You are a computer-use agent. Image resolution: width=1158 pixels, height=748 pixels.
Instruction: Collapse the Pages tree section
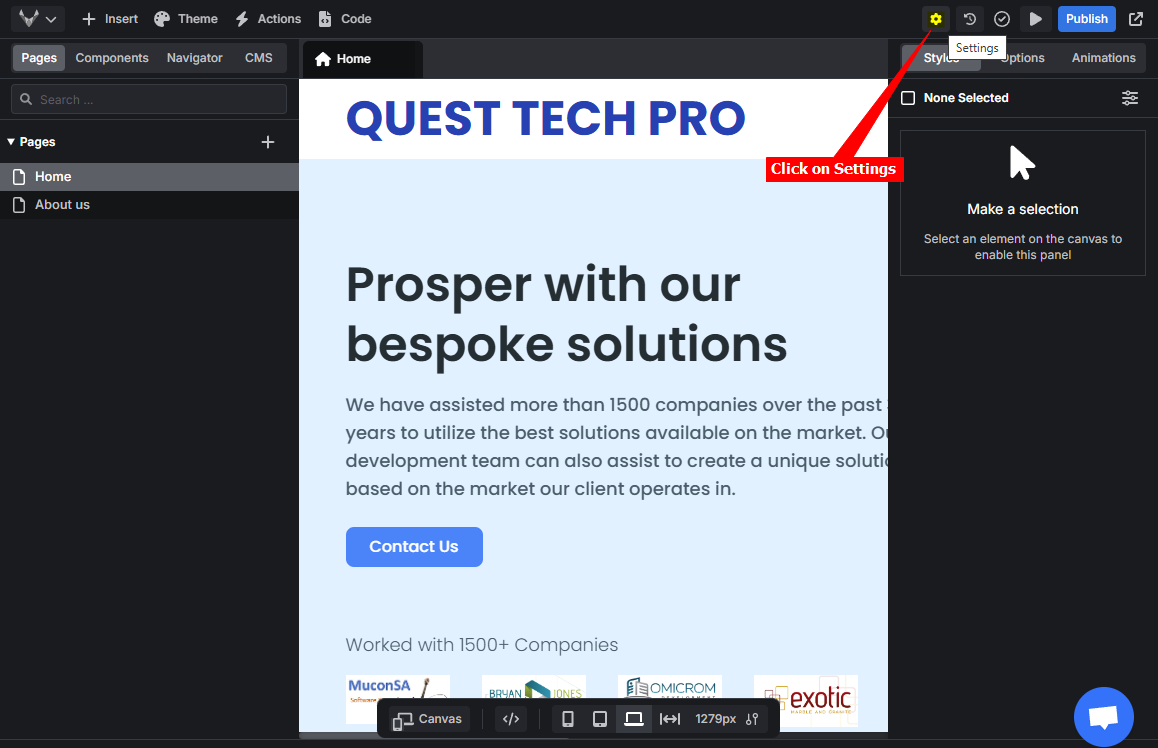tap(11, 142)
